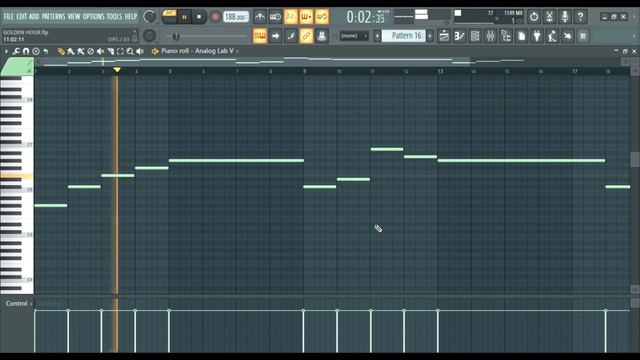Toggle auto-scroll arrow icon
This screenshot has height=360, width=640.
[x=275, y=36]
